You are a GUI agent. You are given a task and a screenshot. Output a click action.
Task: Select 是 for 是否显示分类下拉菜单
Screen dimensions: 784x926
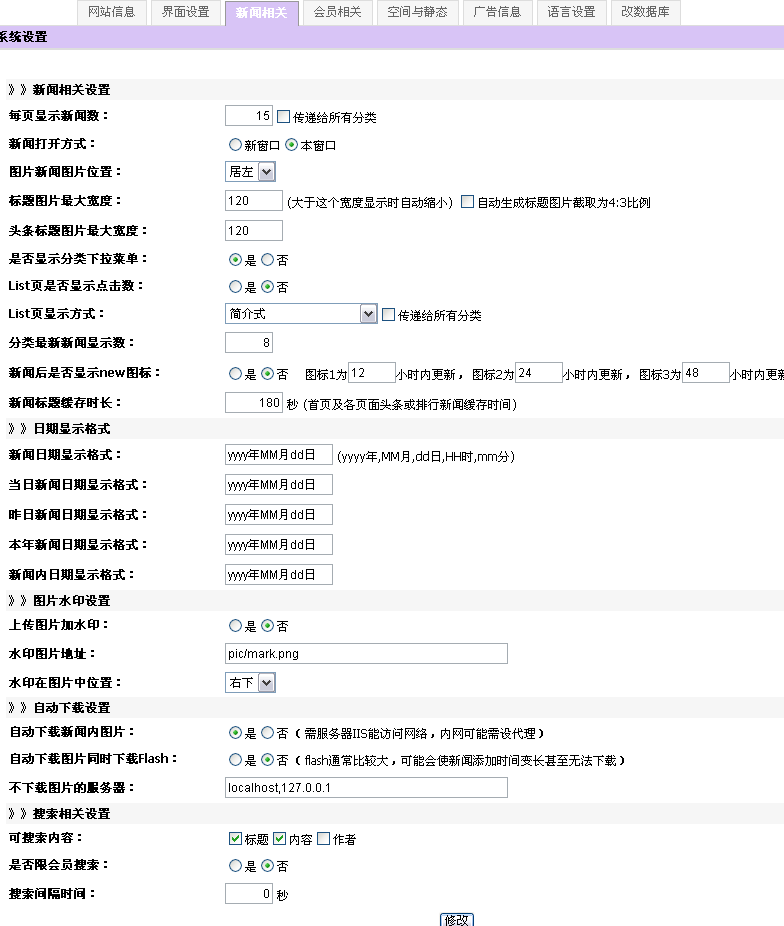pos(236,259)
